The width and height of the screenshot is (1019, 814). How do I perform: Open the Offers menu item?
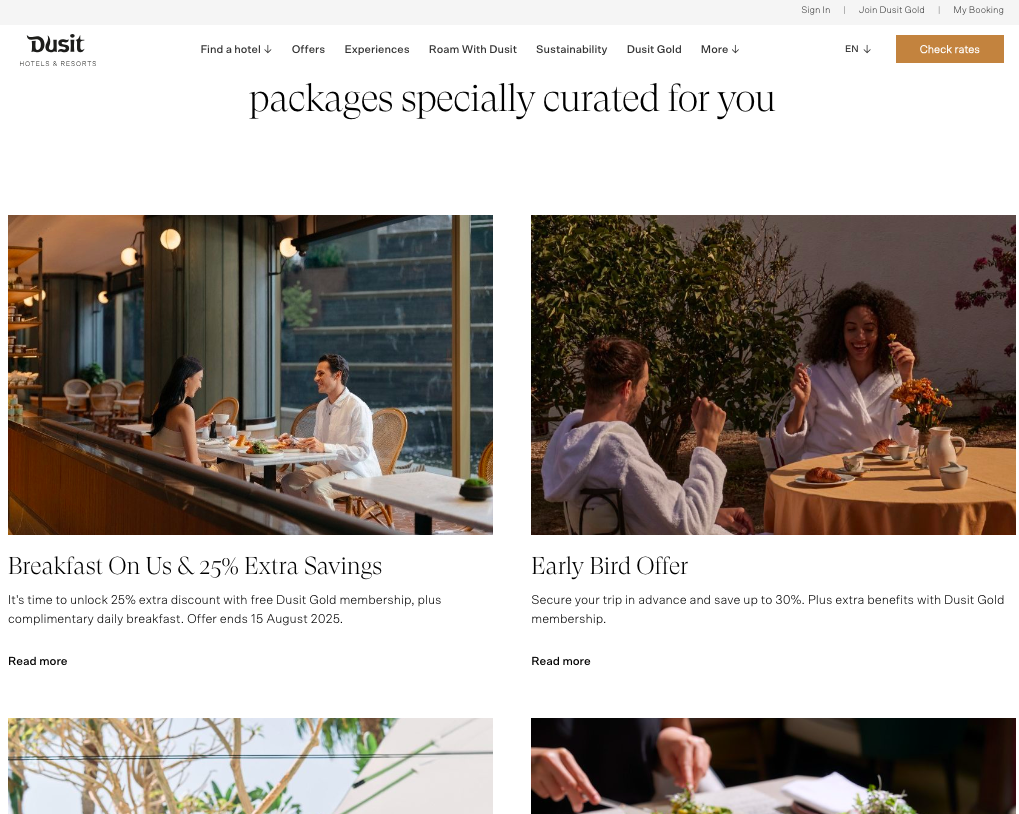tap(308, 49)
